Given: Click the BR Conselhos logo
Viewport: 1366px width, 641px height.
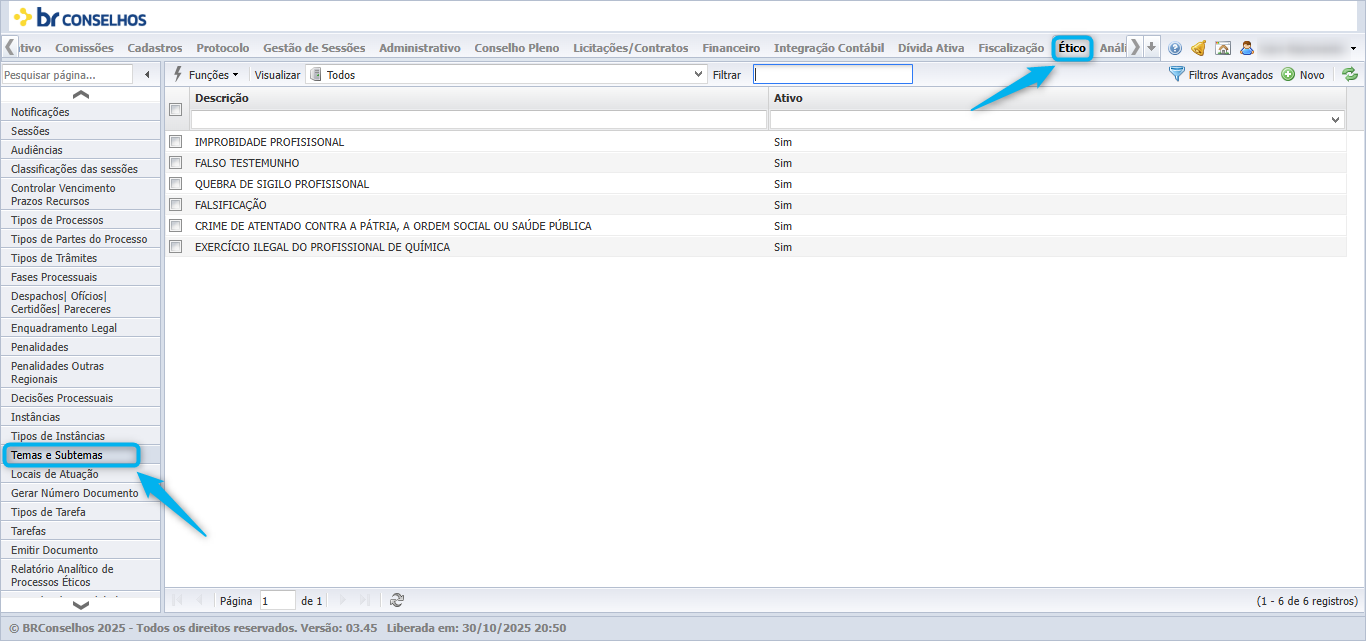Looking at the screenshot, I should click(80, 18).
